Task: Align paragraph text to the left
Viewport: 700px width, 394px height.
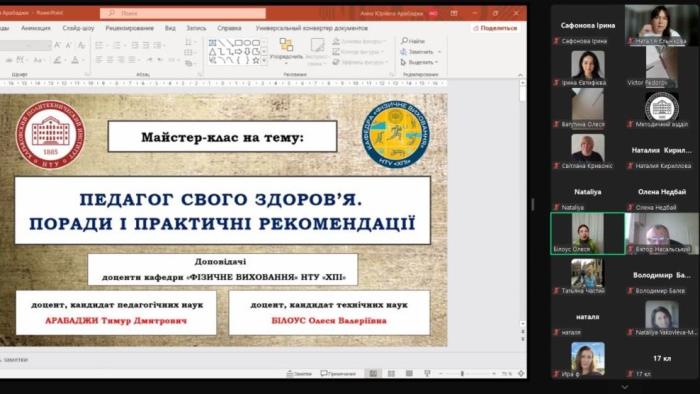Action: (99, 59)
